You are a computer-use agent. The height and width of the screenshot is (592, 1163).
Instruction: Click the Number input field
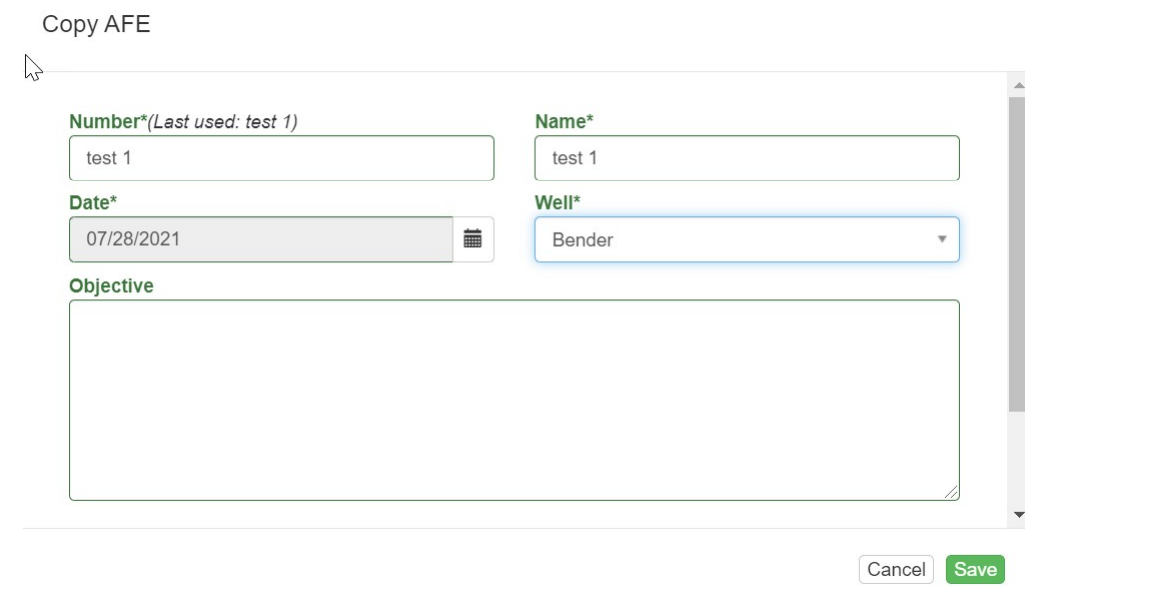click(x=281, y=158)
